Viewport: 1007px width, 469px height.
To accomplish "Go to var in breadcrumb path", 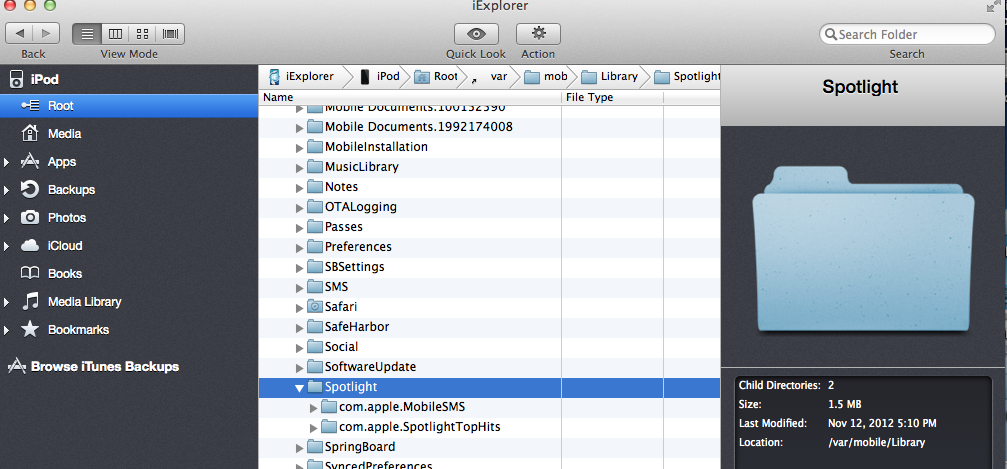I will tap(491, 76).
